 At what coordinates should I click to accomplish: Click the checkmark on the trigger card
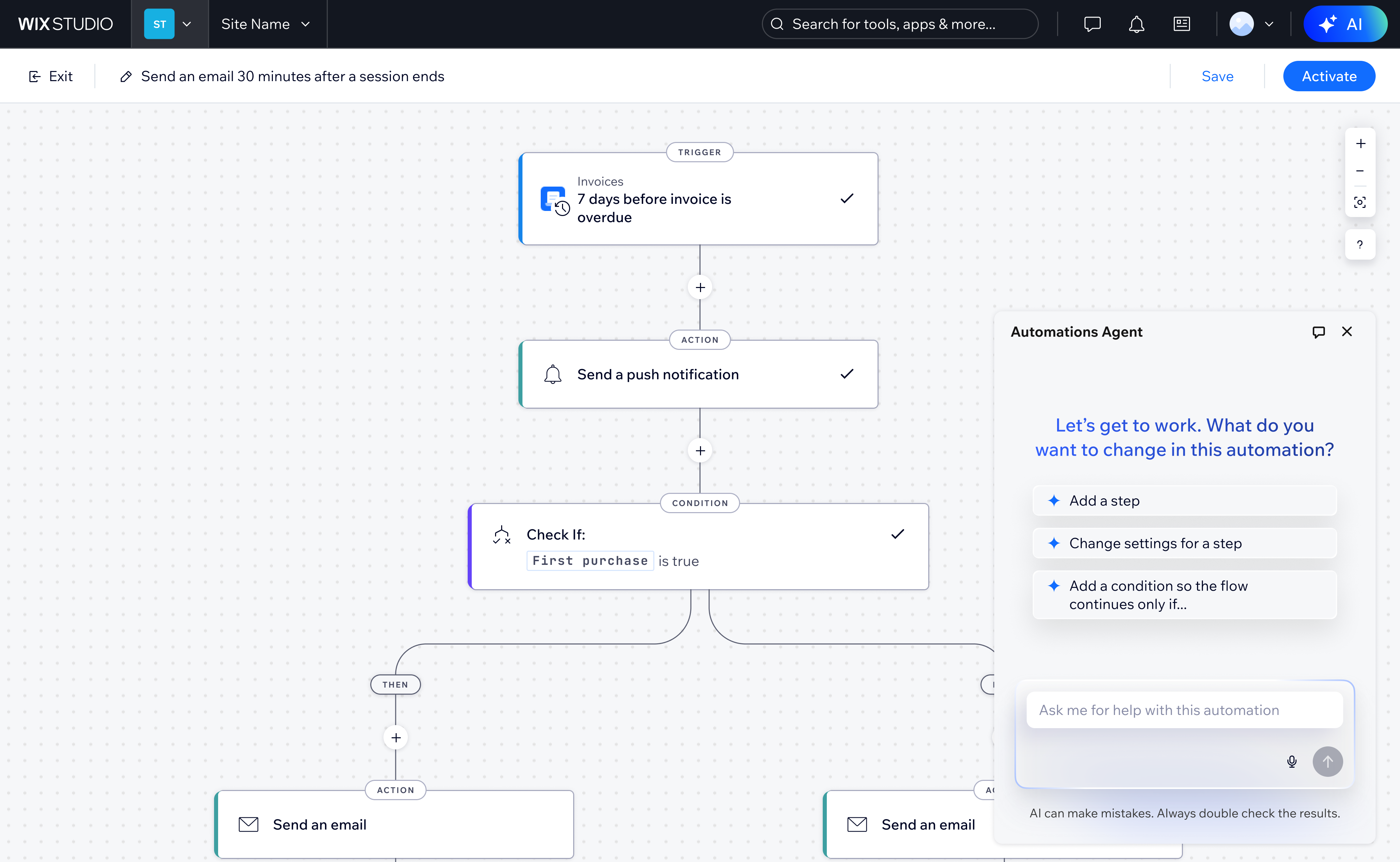coord(847,198)
